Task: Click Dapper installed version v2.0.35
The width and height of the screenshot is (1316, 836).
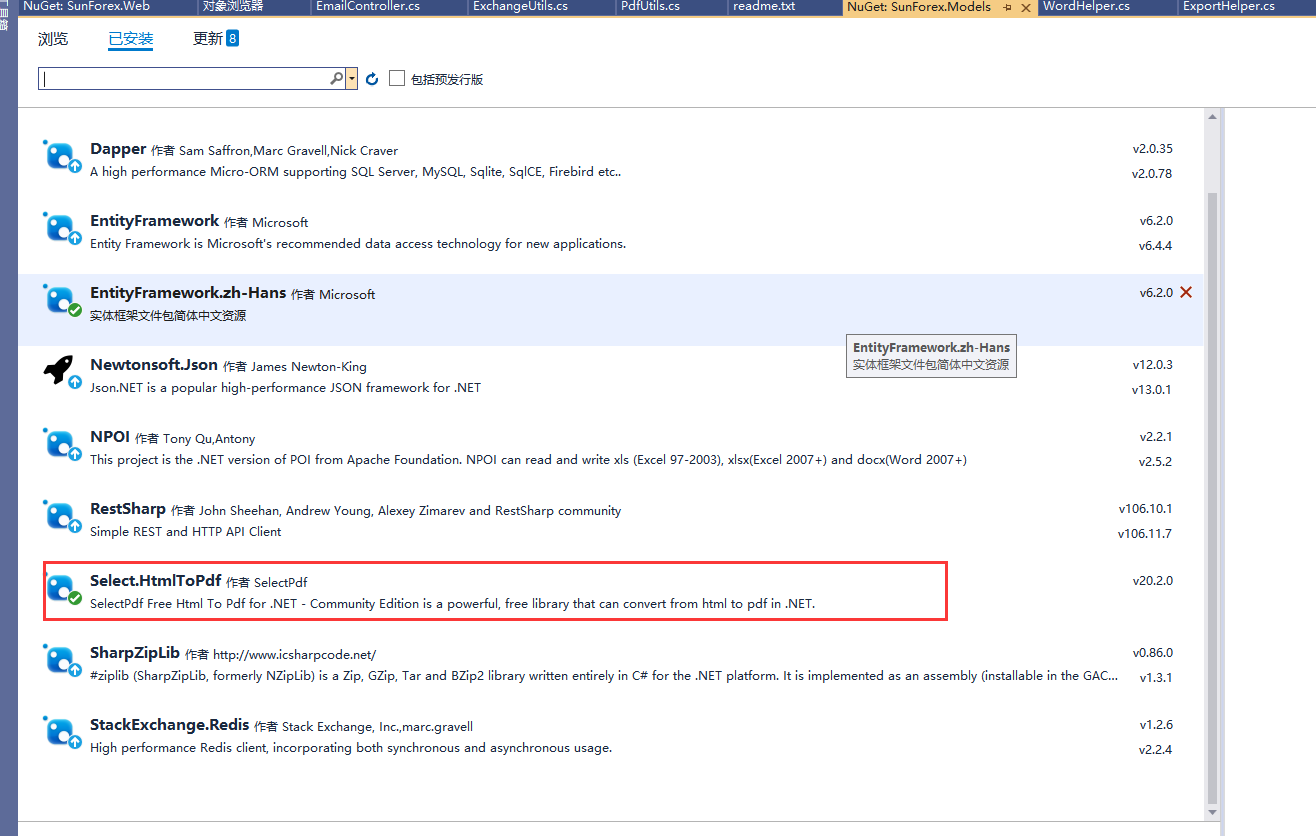Action: (1152, 148)
